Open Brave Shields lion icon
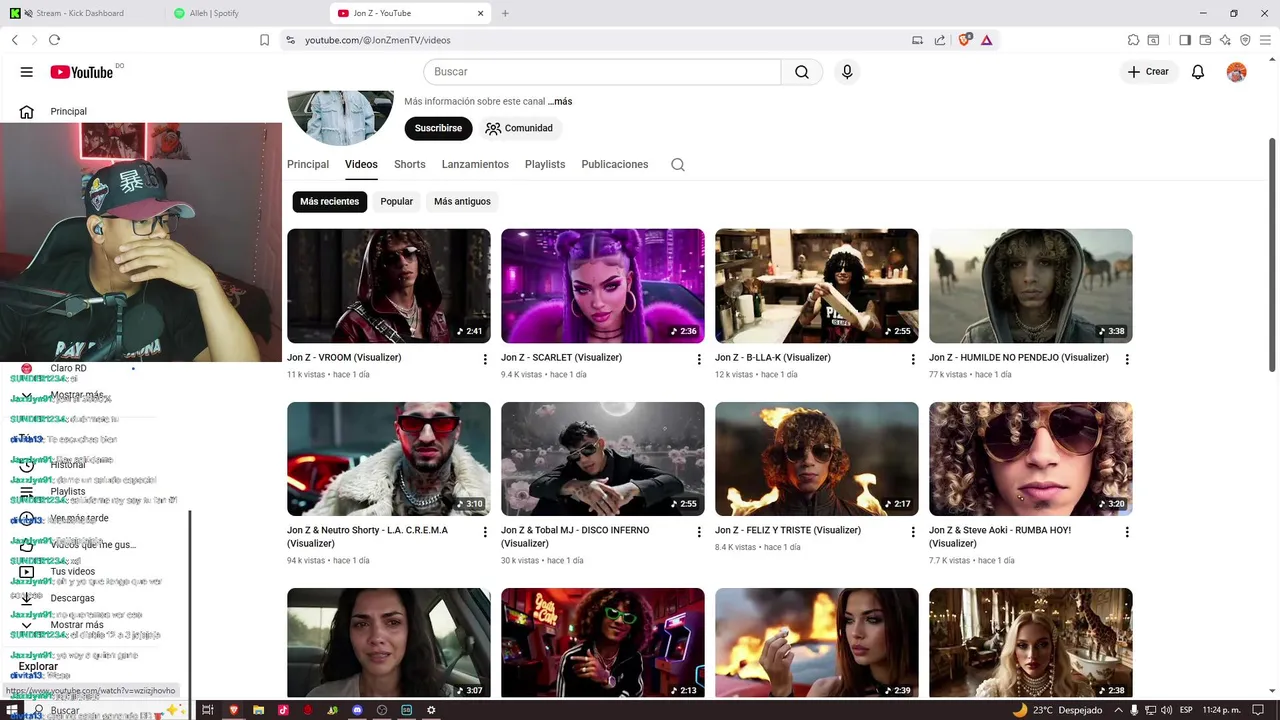1280x720 pixels. click(965, 40)
